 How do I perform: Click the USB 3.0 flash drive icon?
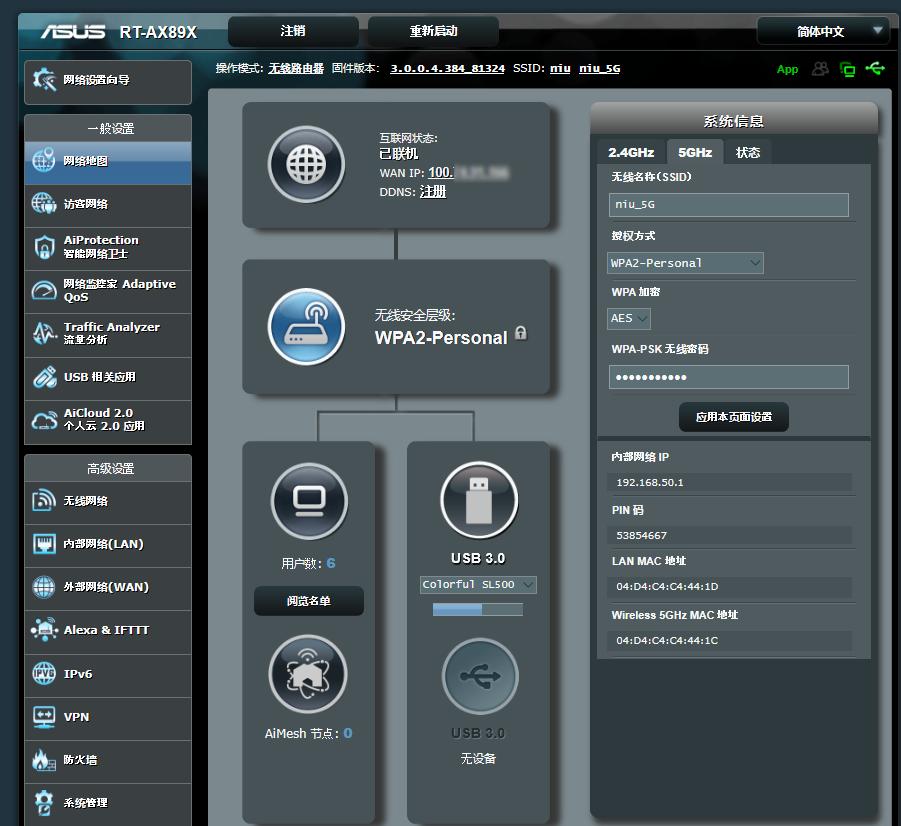[x=479, y=500]
